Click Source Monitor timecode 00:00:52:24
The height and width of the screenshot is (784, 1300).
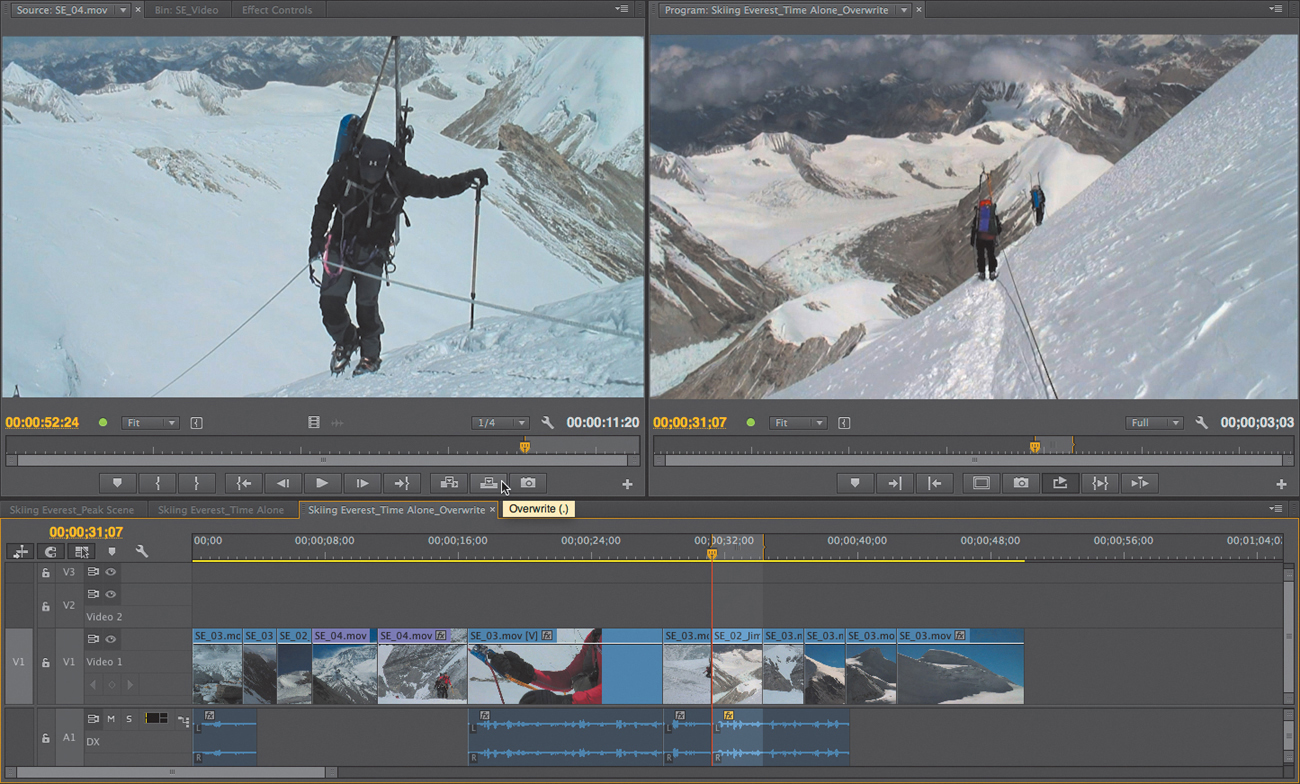[42, 423]
